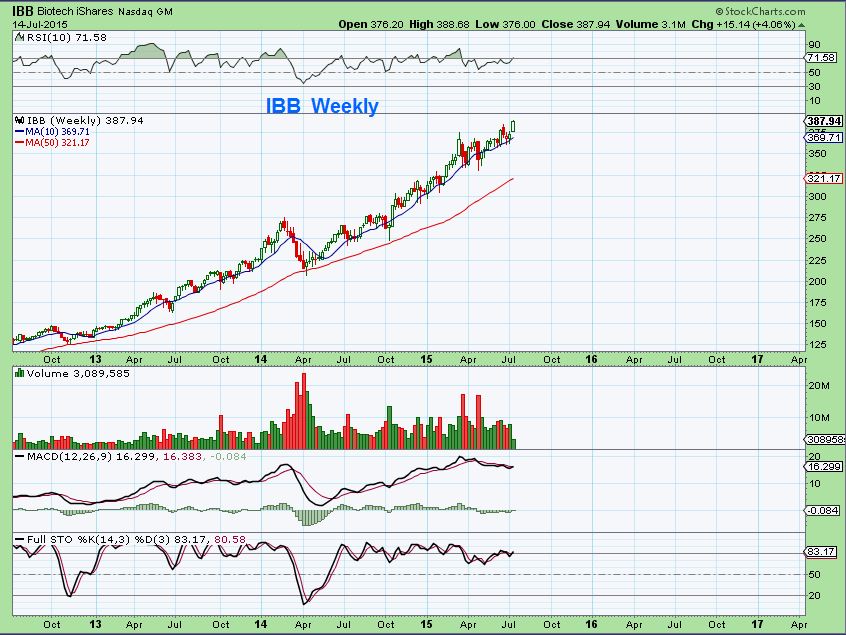The image size is (846, 635).
Task: Click the Nasdaq GM exchange label
Action: [145, 11]
